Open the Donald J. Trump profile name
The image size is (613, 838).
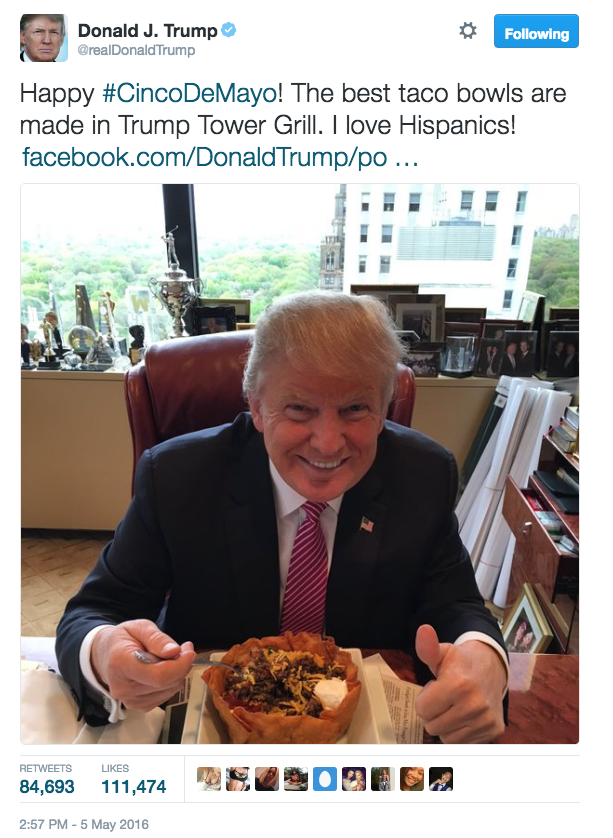pyautogui.click(x=148, y=30)
